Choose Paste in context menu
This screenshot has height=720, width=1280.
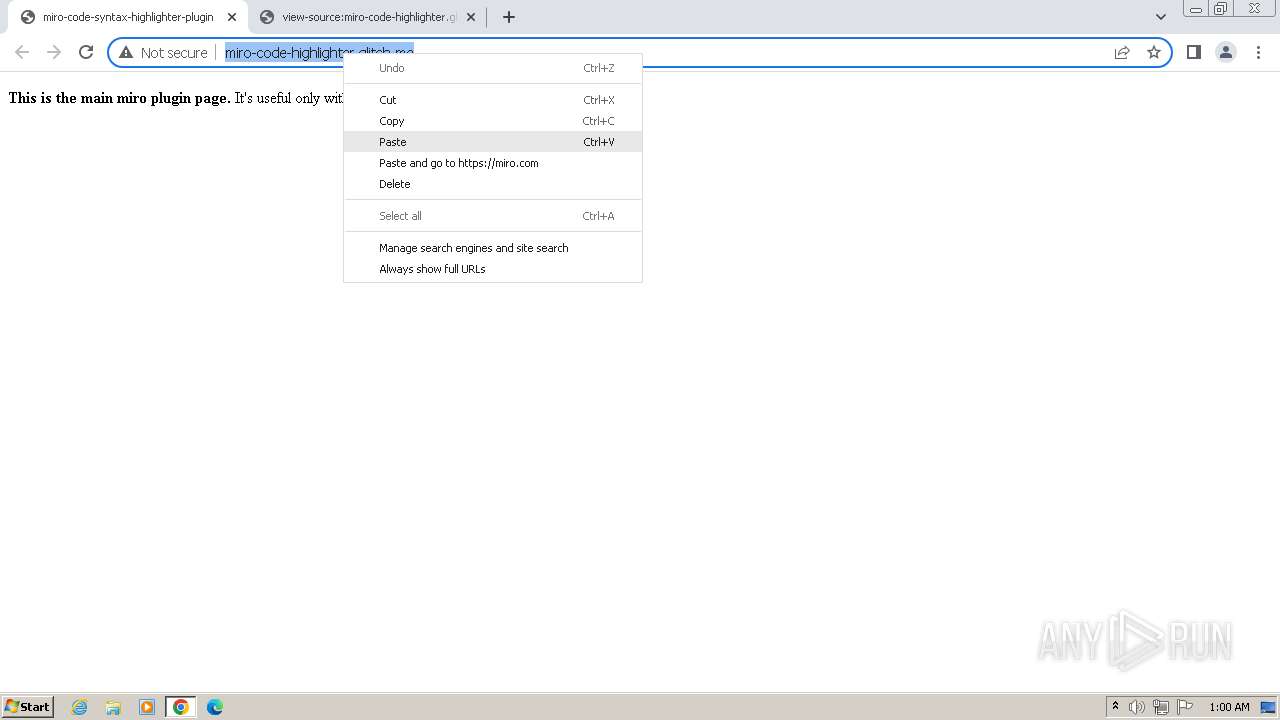point(493,142)
